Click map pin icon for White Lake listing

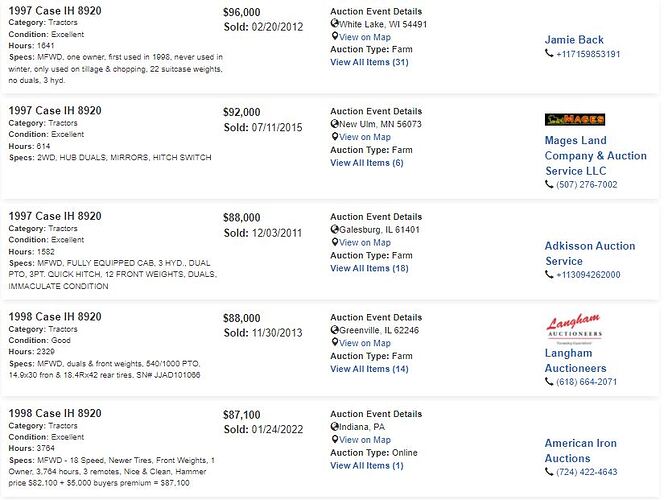[335, 36]
